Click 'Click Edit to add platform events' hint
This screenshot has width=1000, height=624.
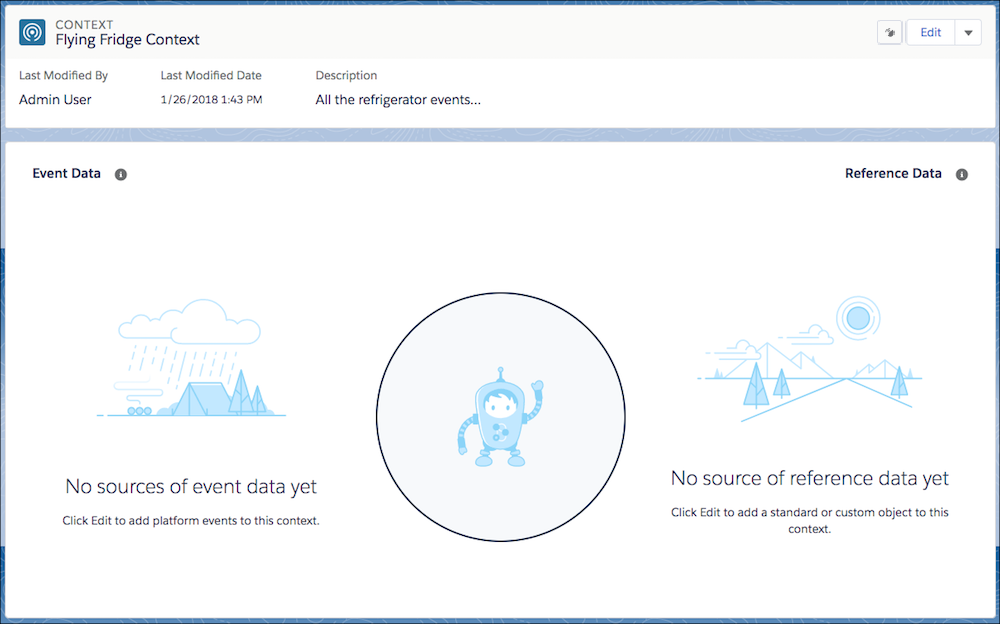[191, 521]
